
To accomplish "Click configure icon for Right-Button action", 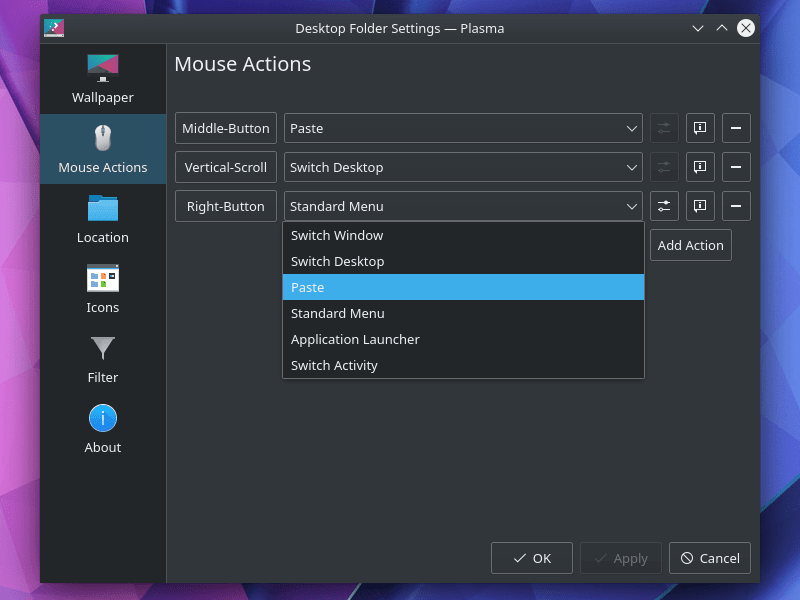I will point(664,206).
